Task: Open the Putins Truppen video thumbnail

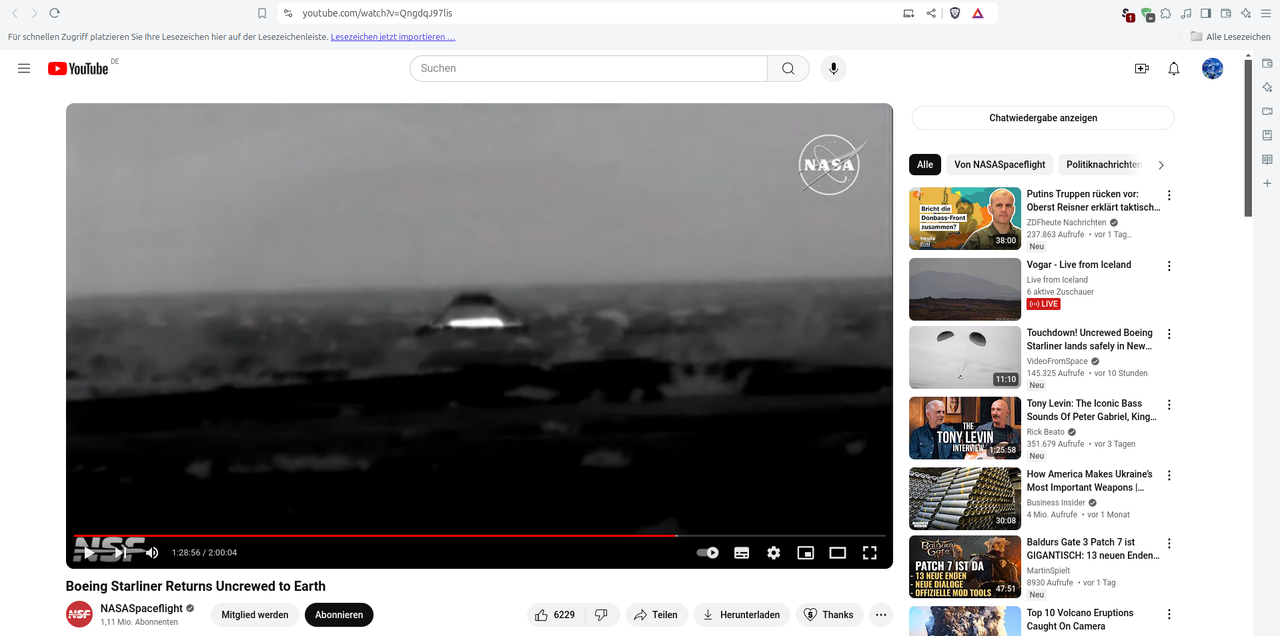Action: click(965, 218)
